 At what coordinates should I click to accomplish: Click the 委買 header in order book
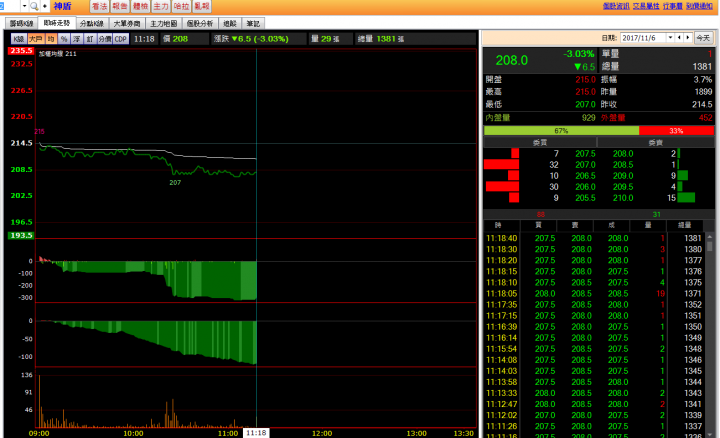tap(540, 143)
